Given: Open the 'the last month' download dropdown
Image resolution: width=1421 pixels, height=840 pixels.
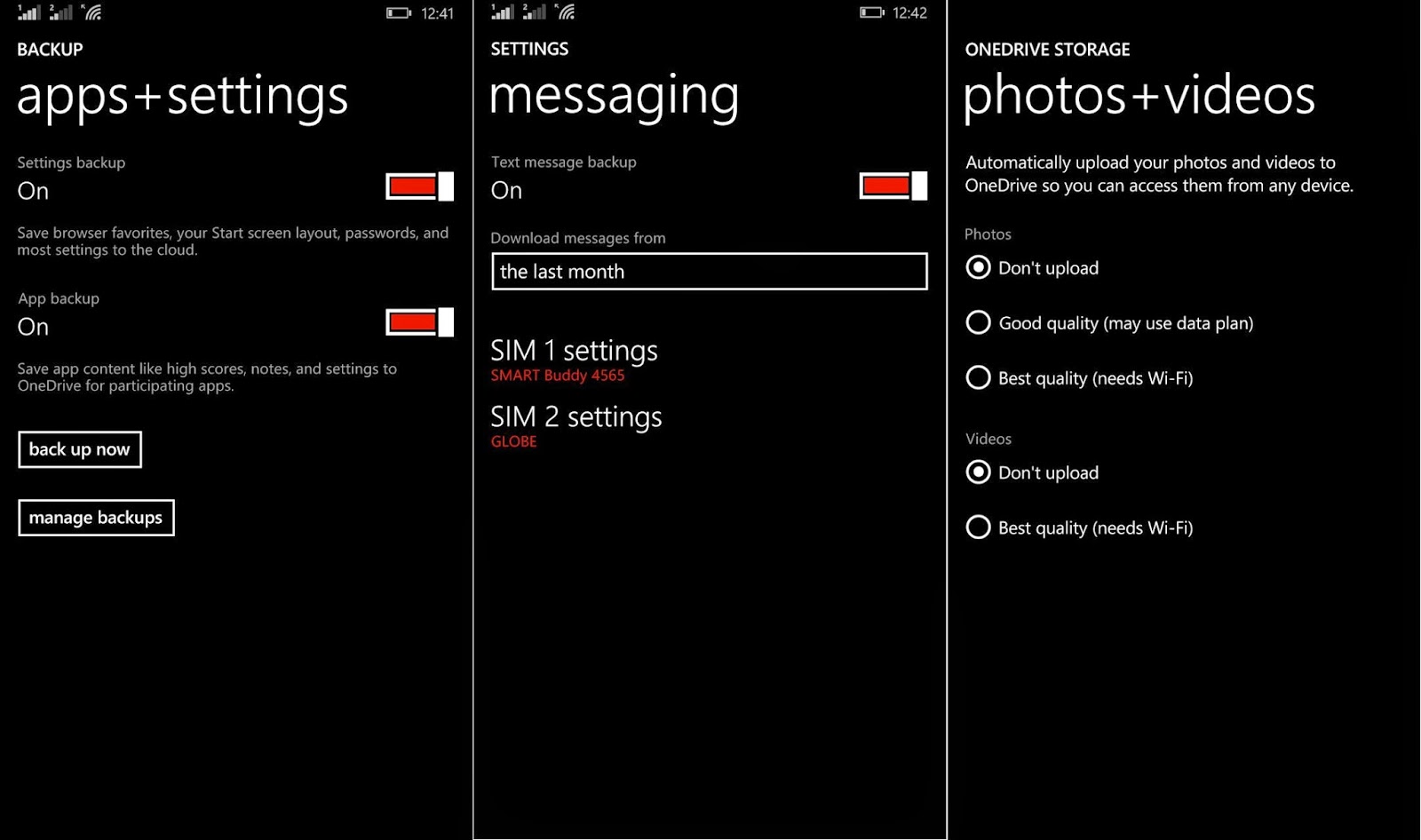Looking at the screenshot, I should [x=709, y=272].
